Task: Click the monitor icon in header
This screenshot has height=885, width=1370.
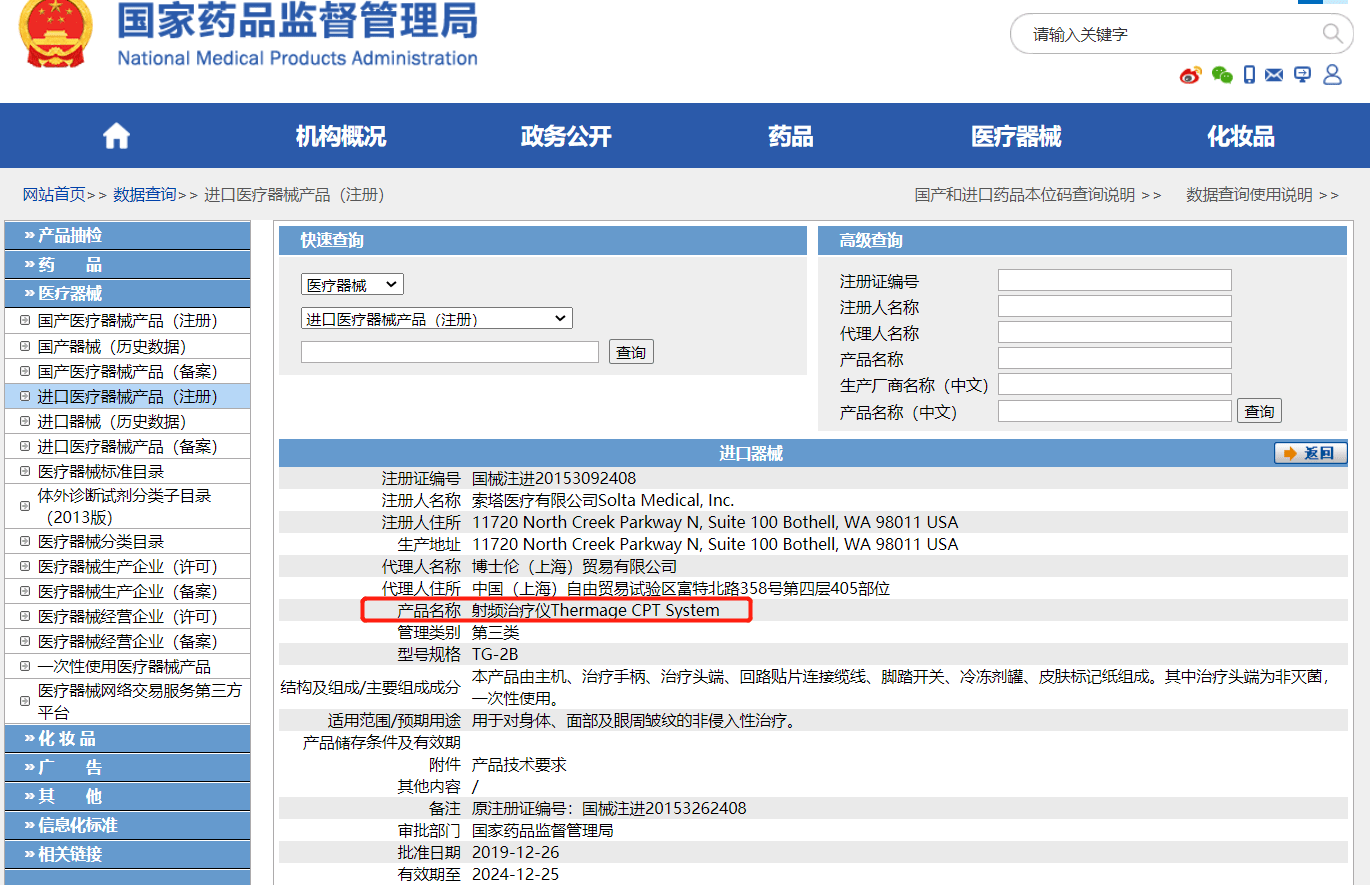Action: tap(1302, 75)
